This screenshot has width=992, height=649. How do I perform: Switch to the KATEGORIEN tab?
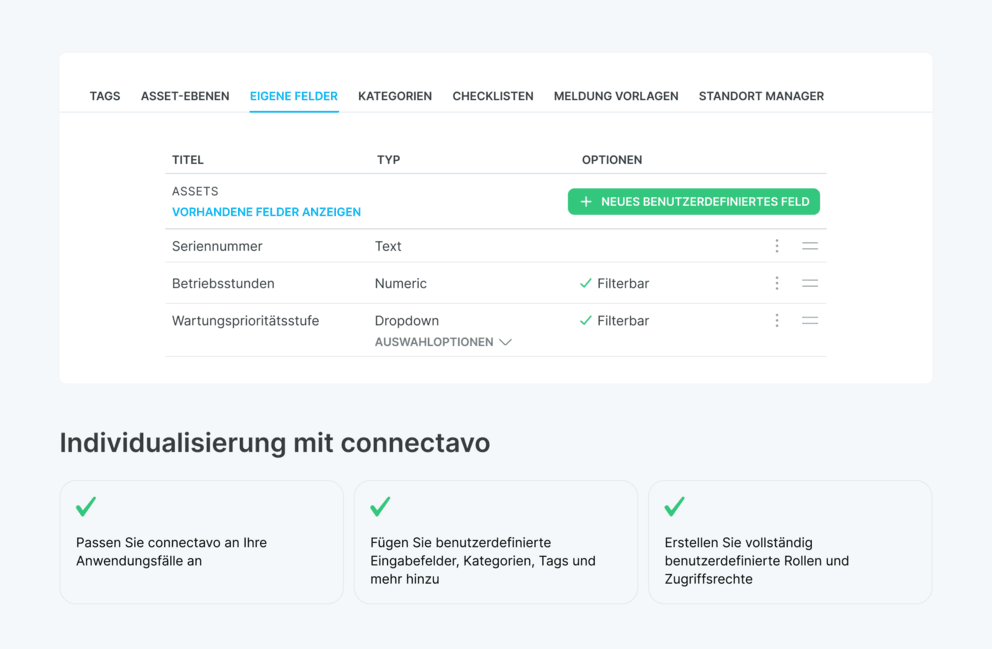click(x=395, y=96)
